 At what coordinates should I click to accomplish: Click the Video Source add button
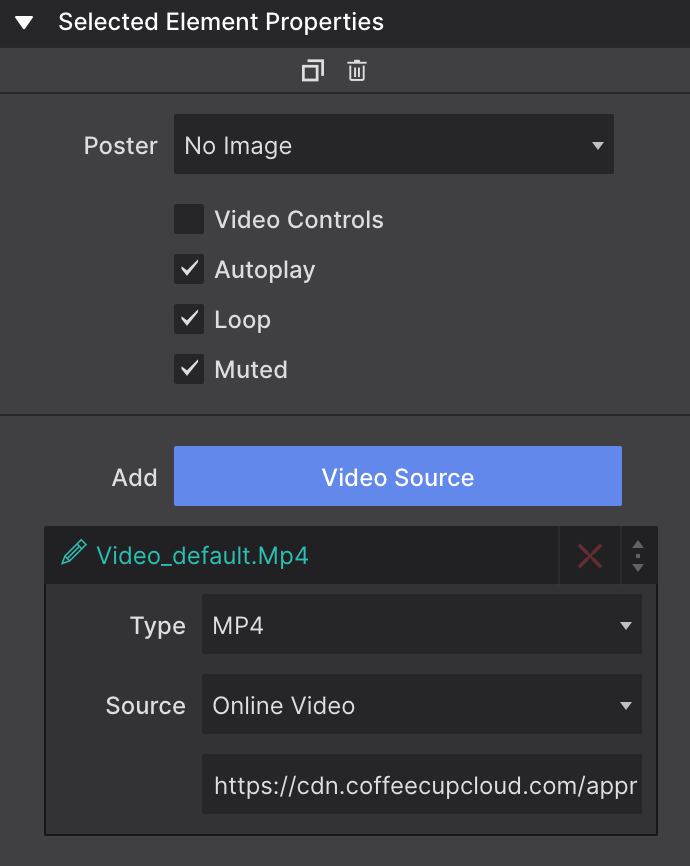(x=398, y=476)
